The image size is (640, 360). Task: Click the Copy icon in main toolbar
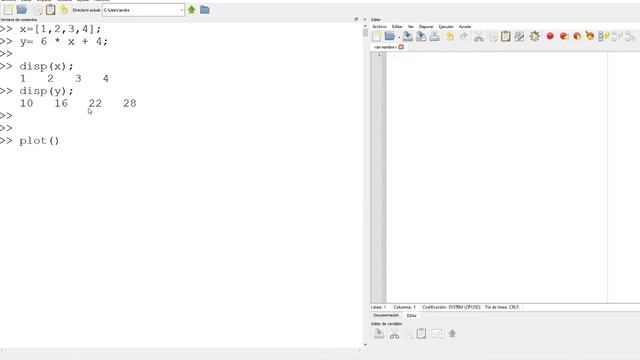pos(38,10)
